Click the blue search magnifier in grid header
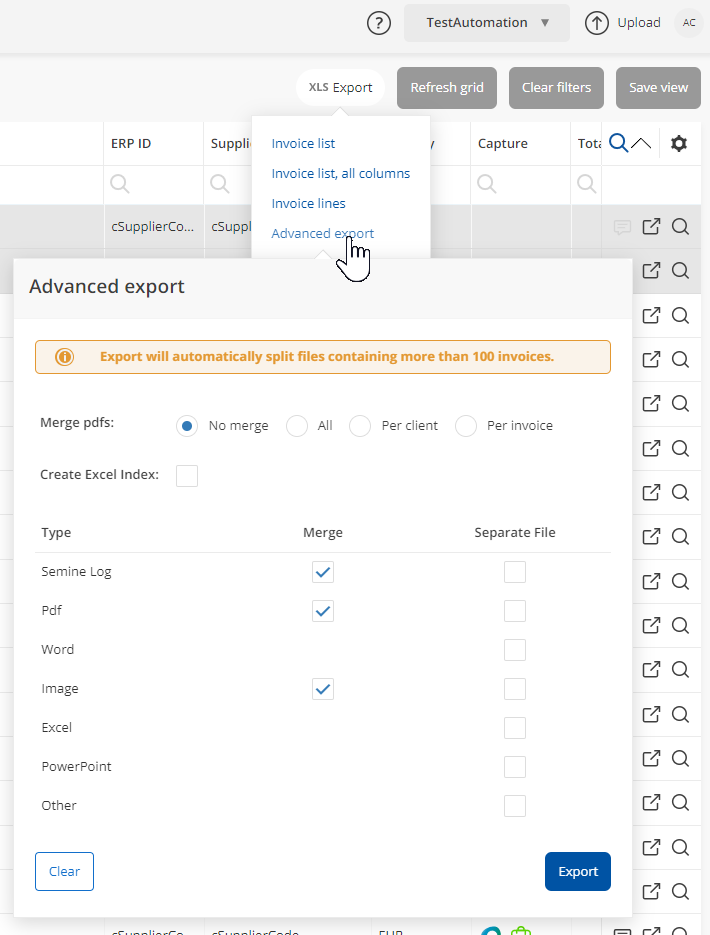Image resolution: width=710 pixels, height=935 pixels. click(x=618, y=144)
